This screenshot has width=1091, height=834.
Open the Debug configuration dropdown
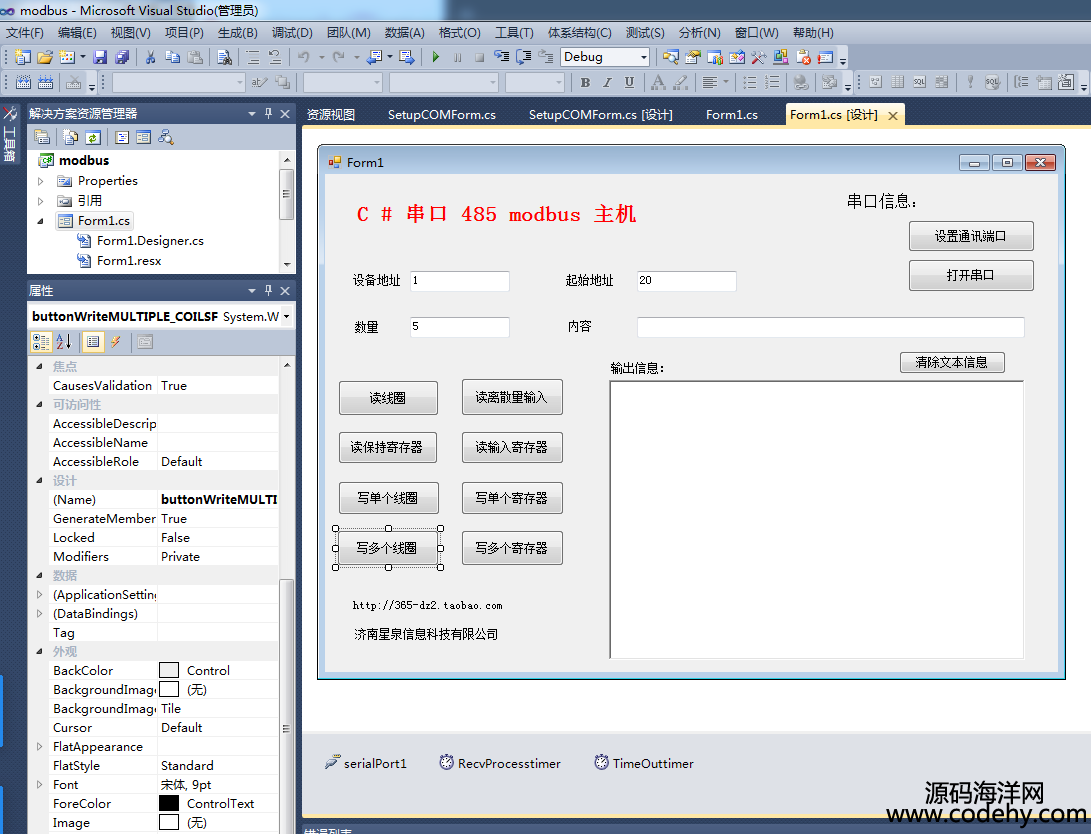click(x=643, y=57)
